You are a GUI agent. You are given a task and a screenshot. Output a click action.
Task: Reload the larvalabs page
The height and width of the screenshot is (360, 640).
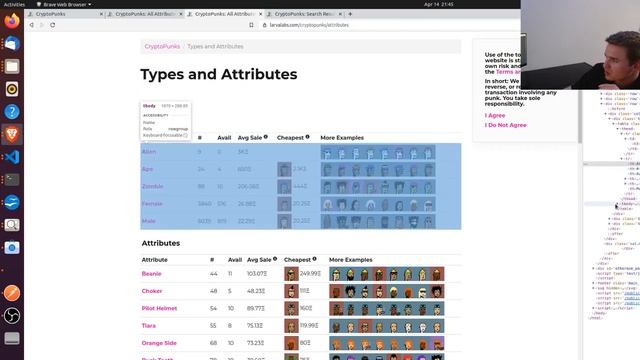[x=53, y=25]
